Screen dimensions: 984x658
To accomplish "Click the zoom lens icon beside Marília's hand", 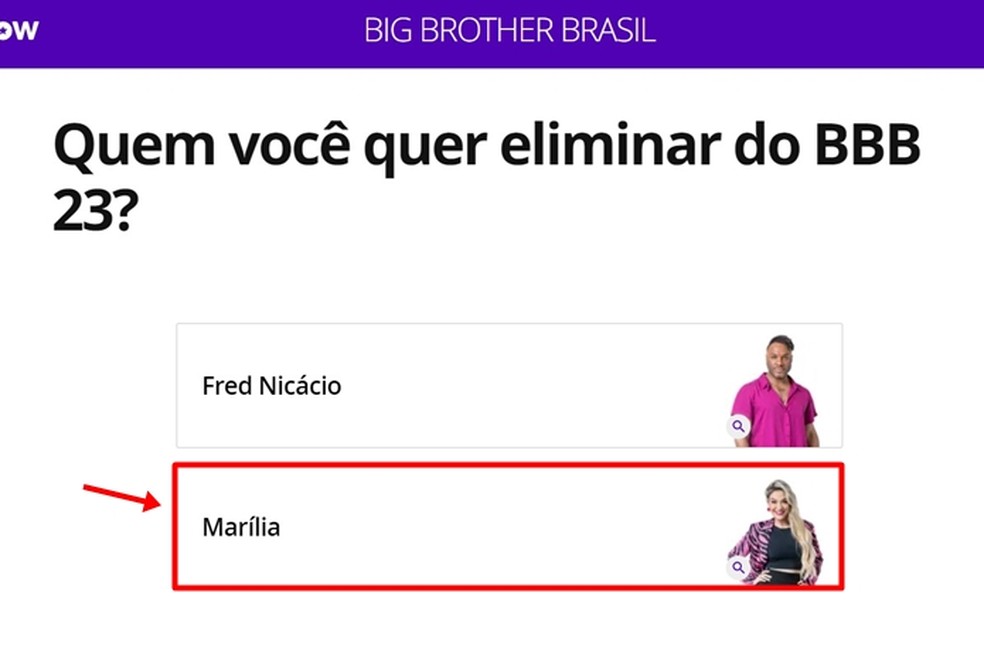I will [738, 566].
